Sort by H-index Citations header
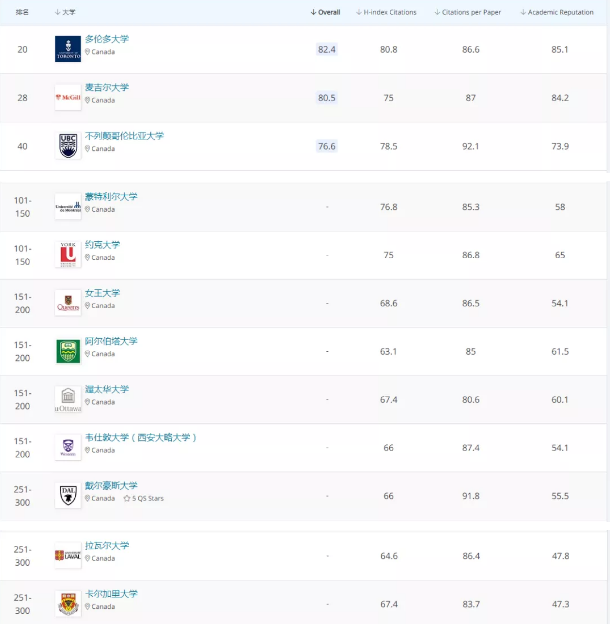610x624 pixels. (386, 12)
